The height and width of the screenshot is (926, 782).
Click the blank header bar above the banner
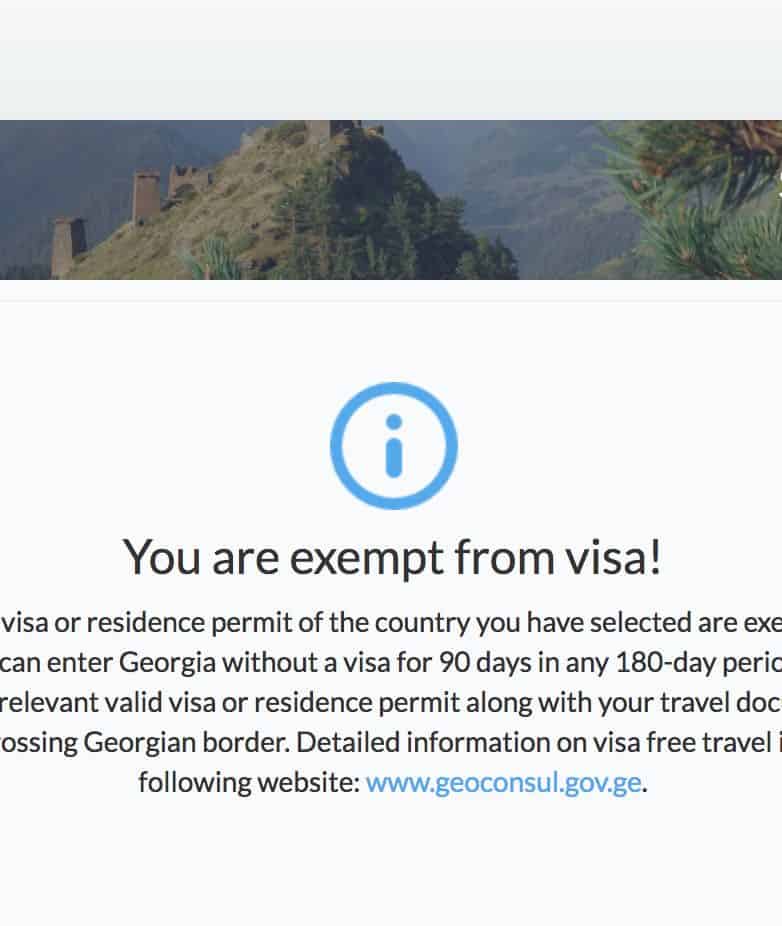point(391,60)
